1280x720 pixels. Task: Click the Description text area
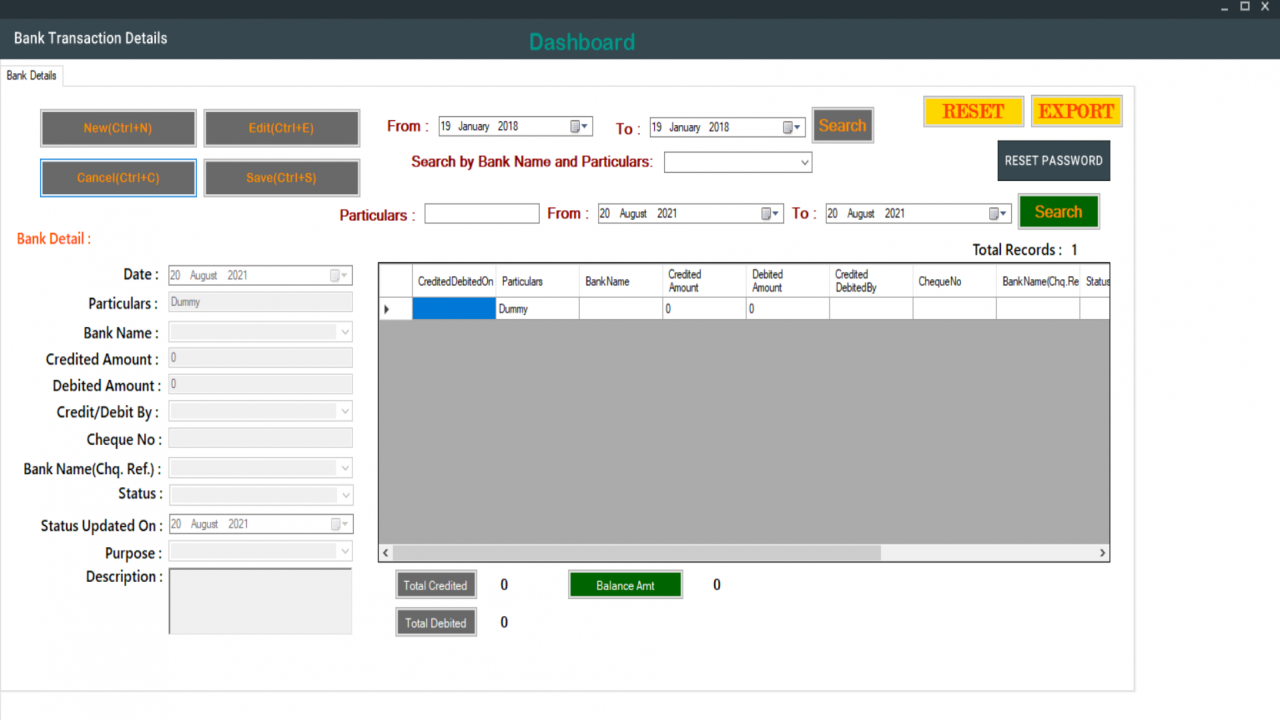point(260,601)
